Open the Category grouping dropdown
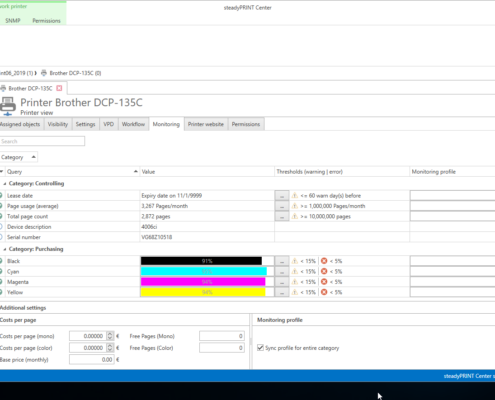 coord(19,157)
